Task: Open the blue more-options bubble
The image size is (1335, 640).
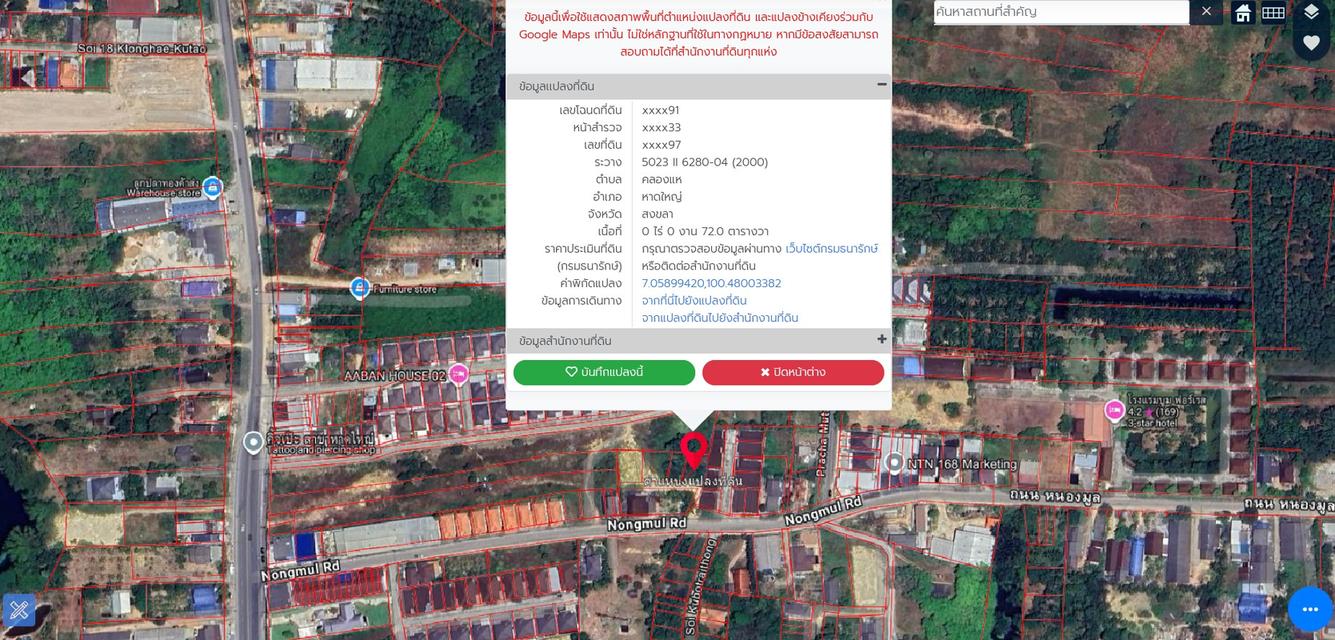Action: coord(1310,609)
